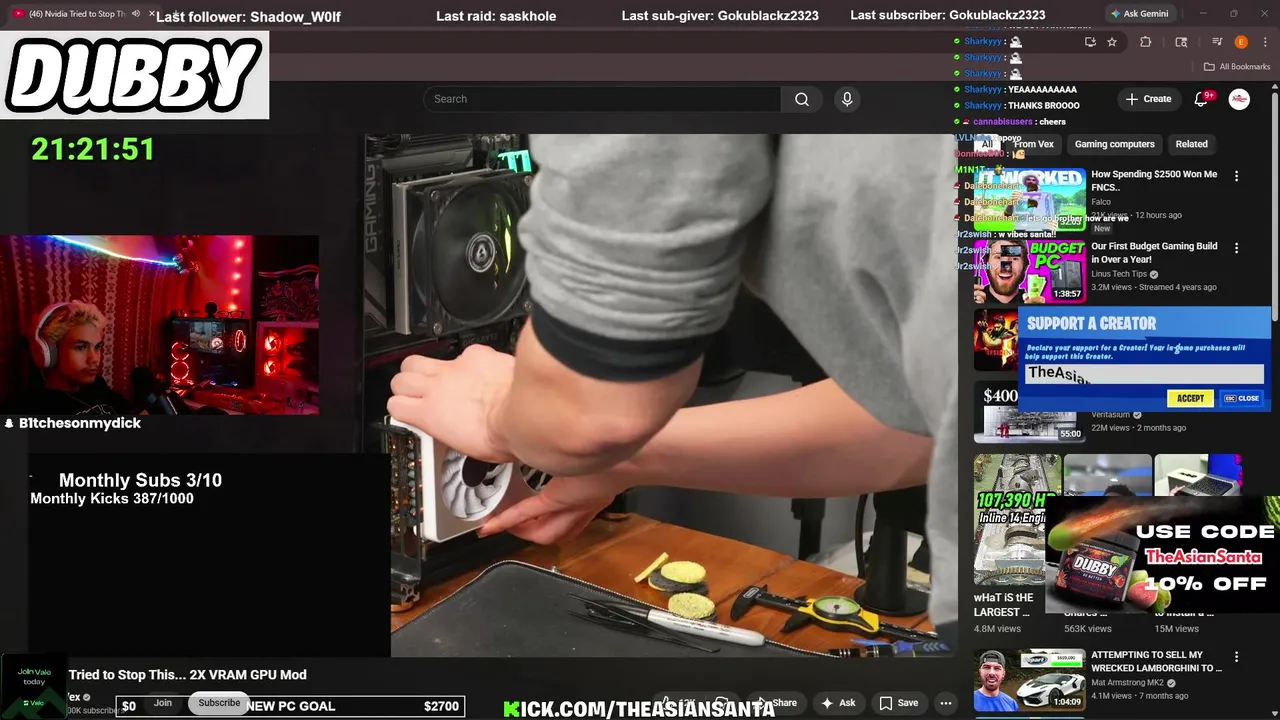
Task: Open the YouTube account avatar menu
Action: tap(1239, 99)
